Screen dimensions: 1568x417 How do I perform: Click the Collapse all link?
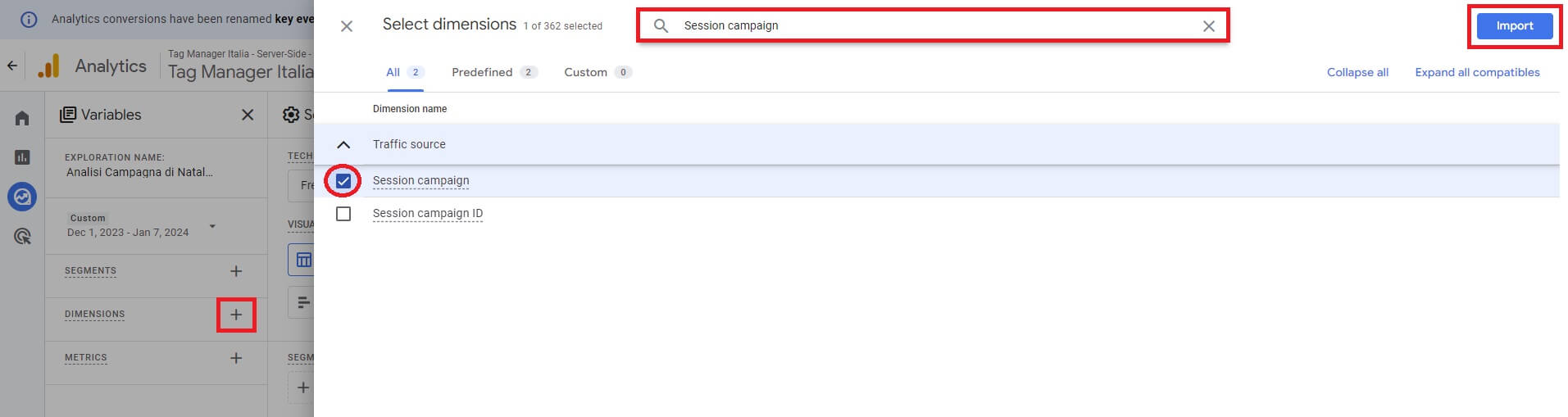pyautogui.click(x=1357, y=72)
